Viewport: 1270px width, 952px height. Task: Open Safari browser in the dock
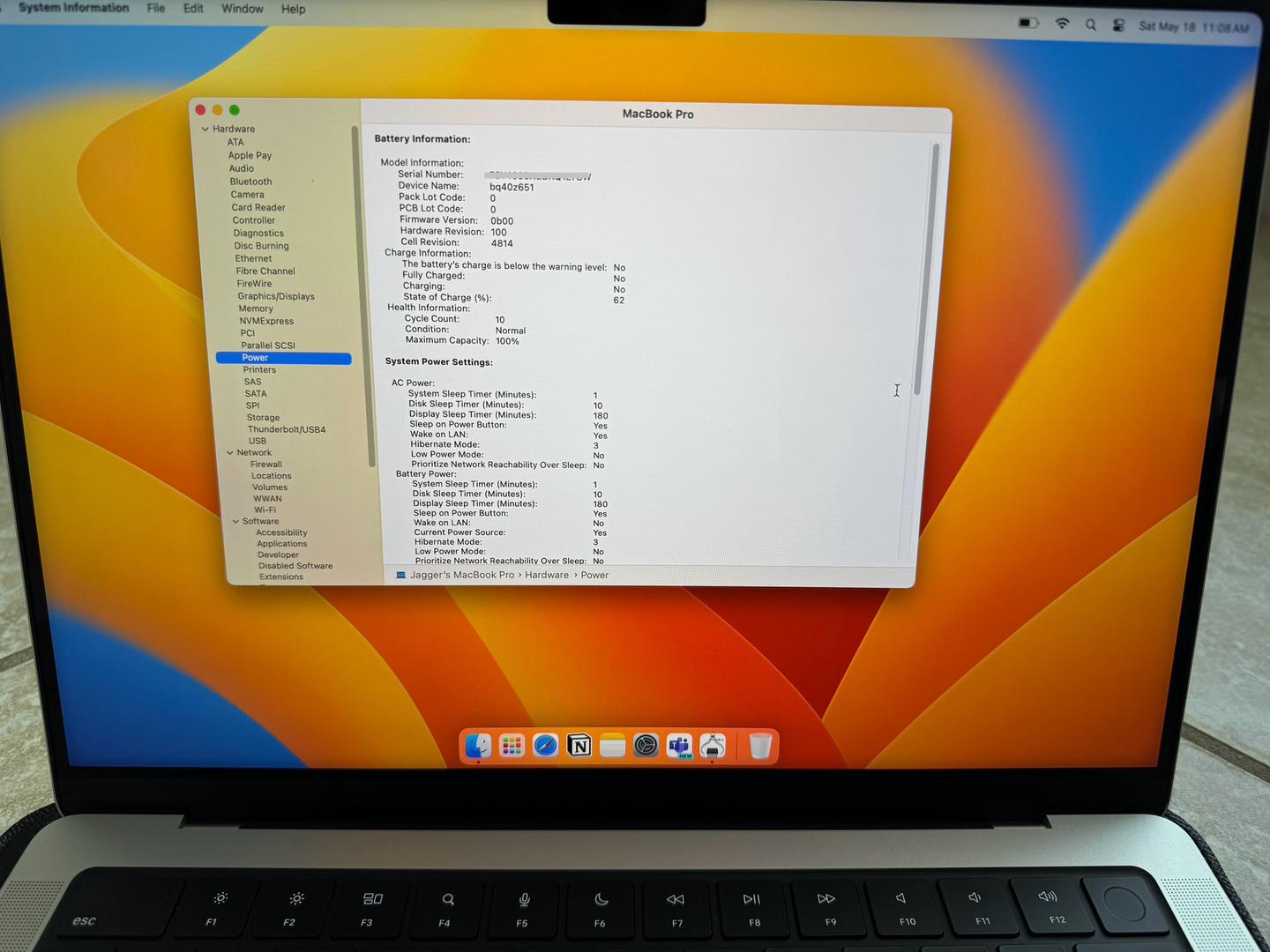pyautogui.click(x=545, y=746)
